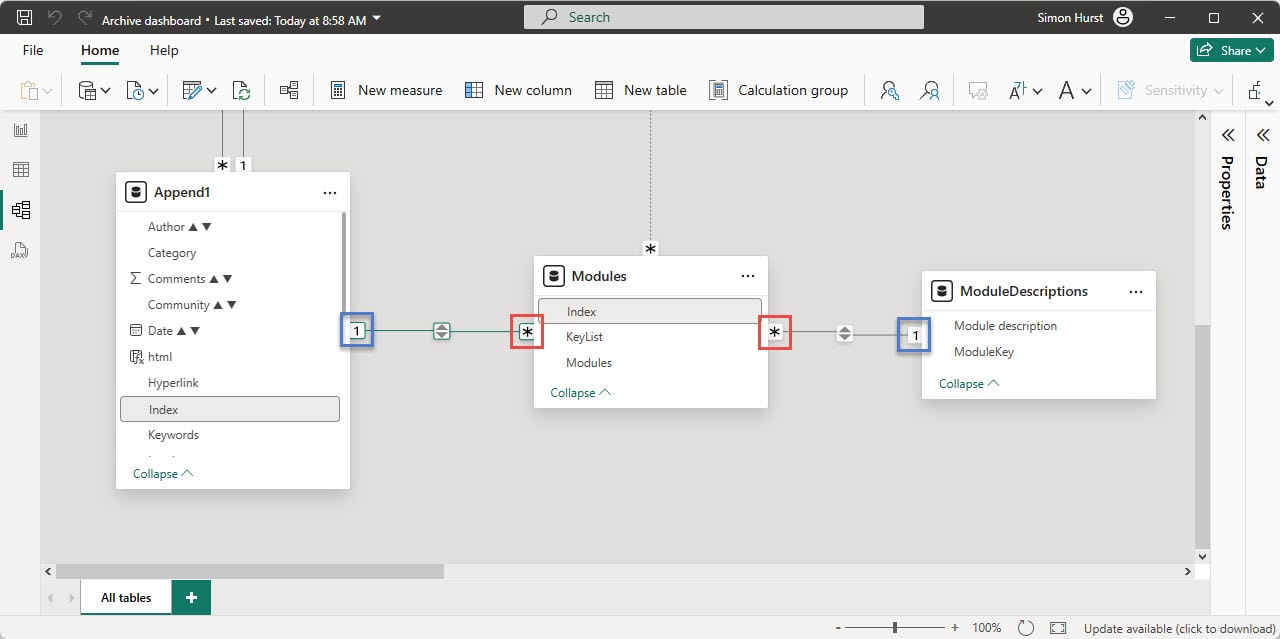The image size is (1280, 639).
Task: Click the Share button
Action: tap(1231, 49)
